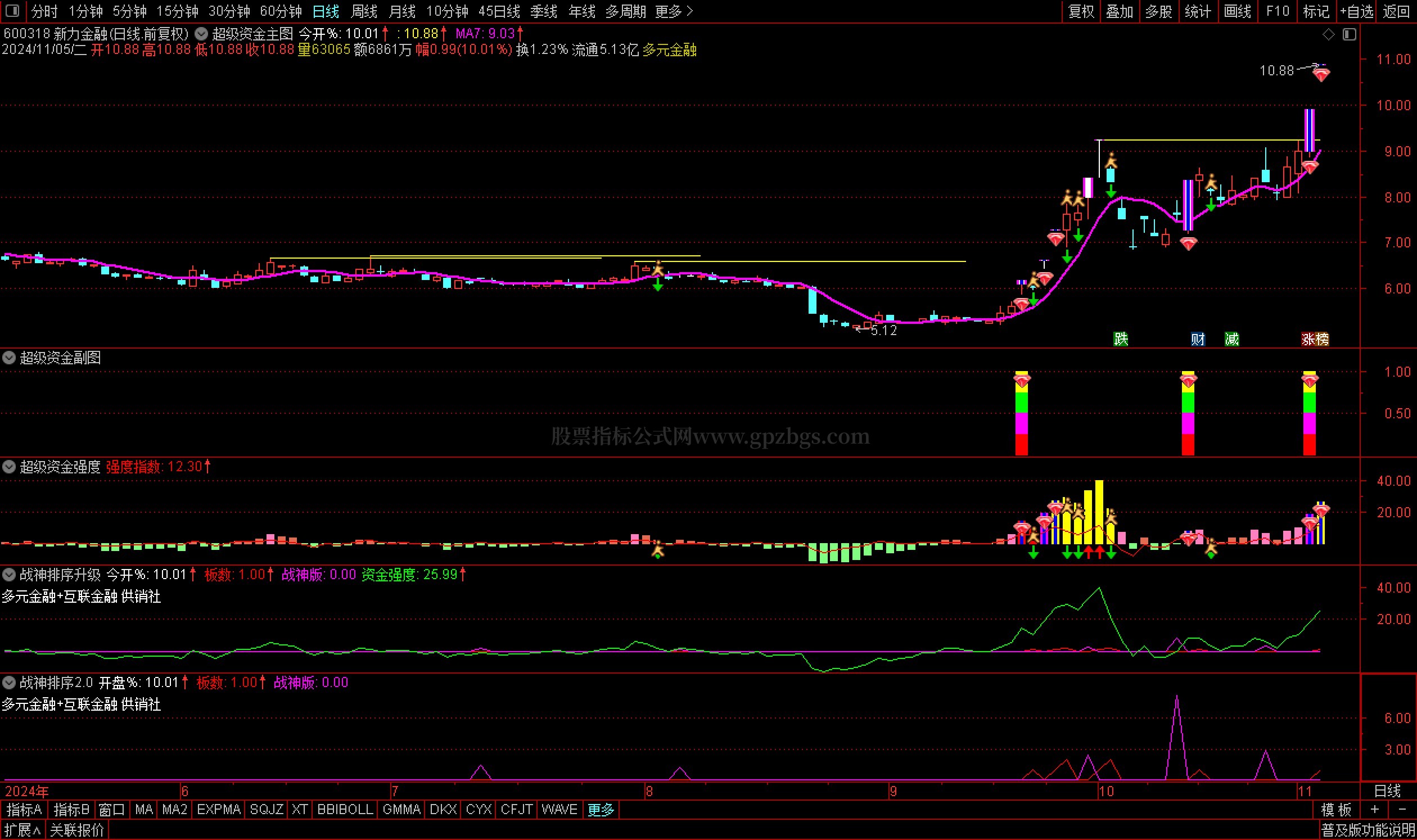Switch to 15分钟 period

point(177,11)
